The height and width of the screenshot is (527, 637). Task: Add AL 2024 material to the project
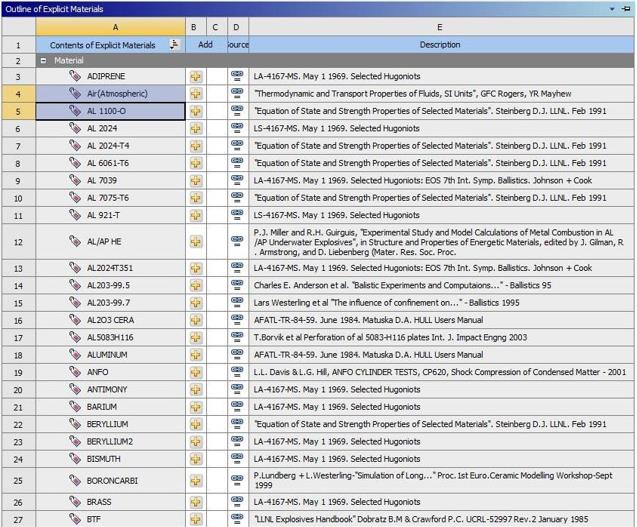tap(196, 128)
